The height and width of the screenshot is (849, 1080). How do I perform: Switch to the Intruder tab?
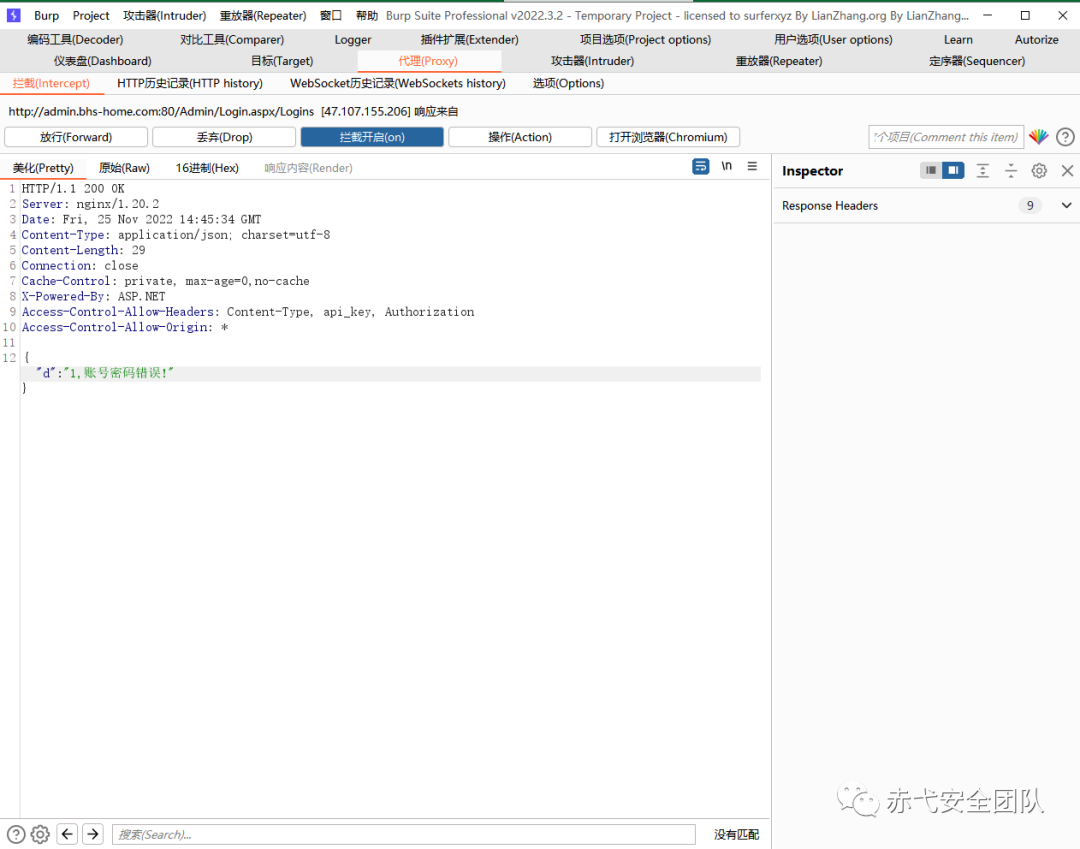tap(592, 61)
